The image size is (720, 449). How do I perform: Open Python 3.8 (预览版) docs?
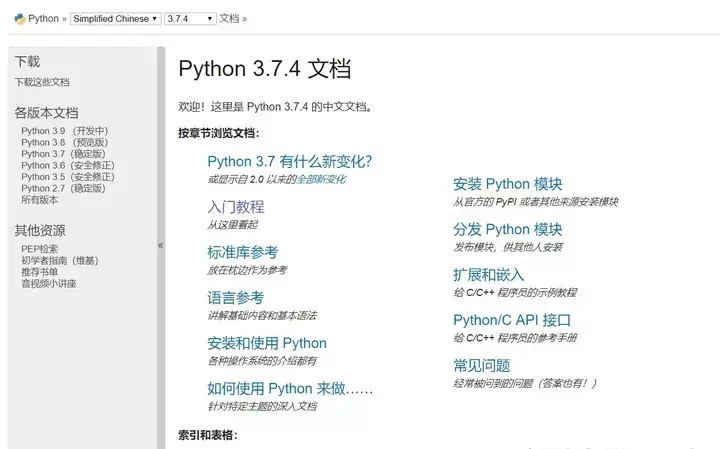pos(64,142)
